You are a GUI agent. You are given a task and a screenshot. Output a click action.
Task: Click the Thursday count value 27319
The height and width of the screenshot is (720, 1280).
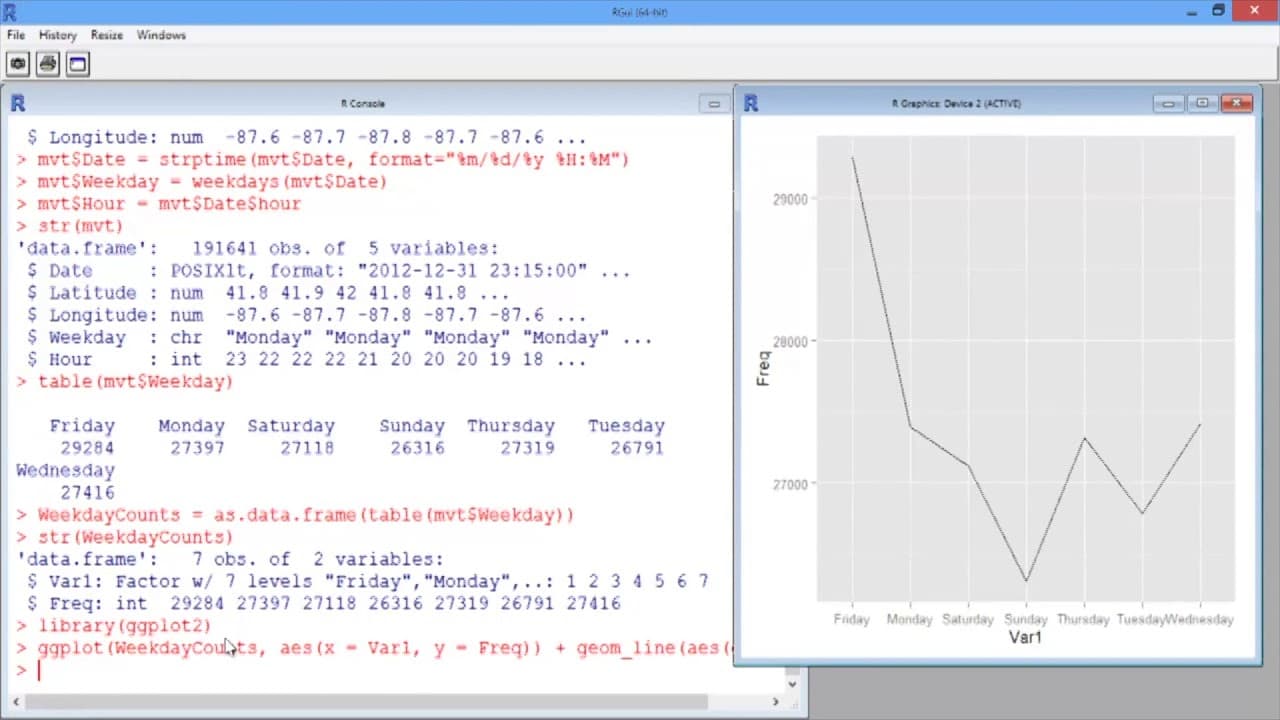(x=527, y=448)
